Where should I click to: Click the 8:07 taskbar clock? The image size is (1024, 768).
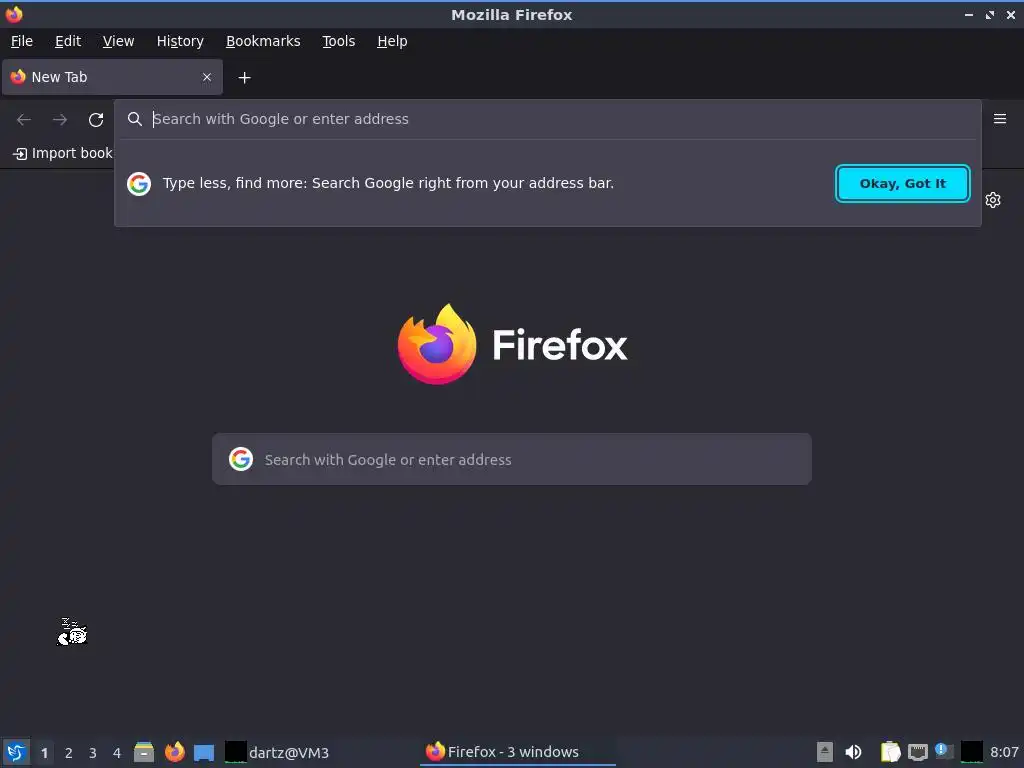(1004, 752)
